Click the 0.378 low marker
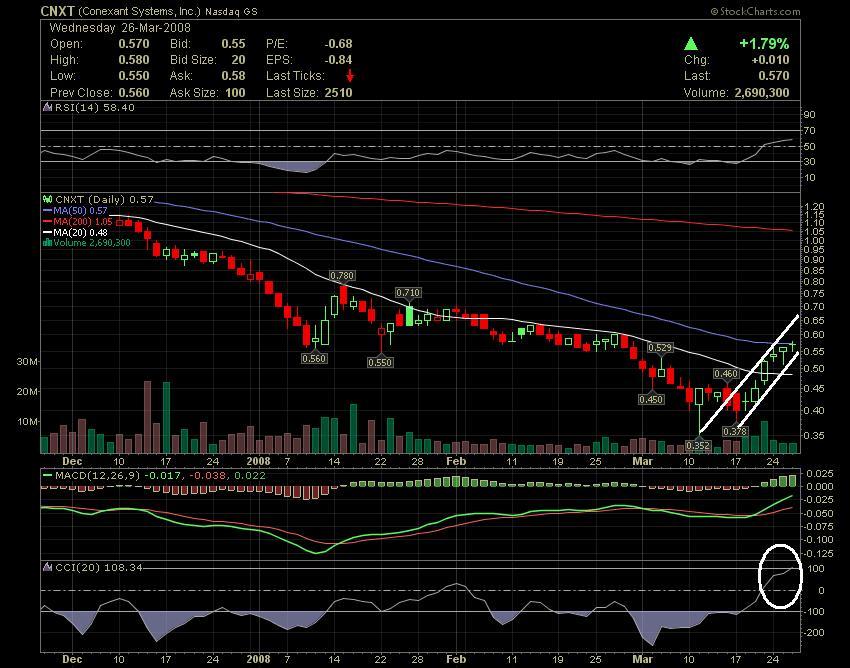This screenshot has width=850, height=668. tap(735, 432)
